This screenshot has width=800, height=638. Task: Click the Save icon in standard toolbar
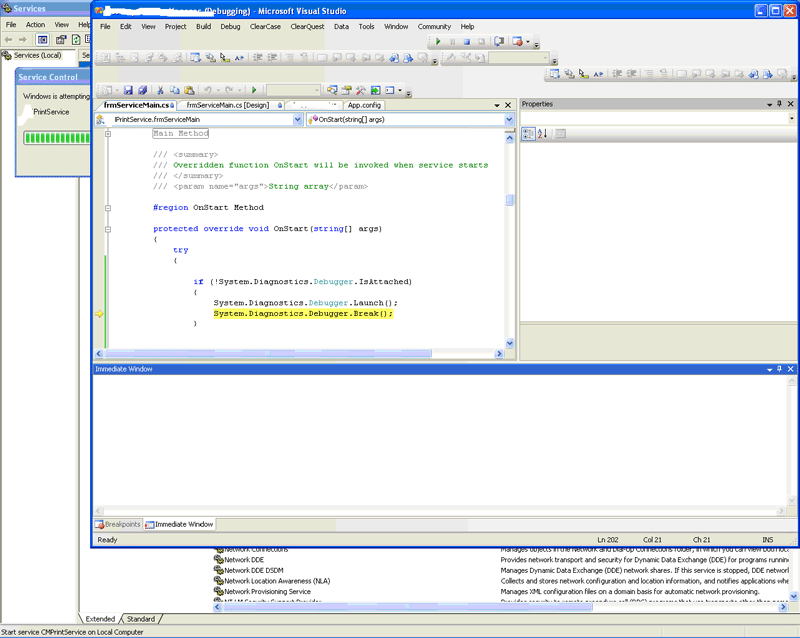(x=128, y=90)
